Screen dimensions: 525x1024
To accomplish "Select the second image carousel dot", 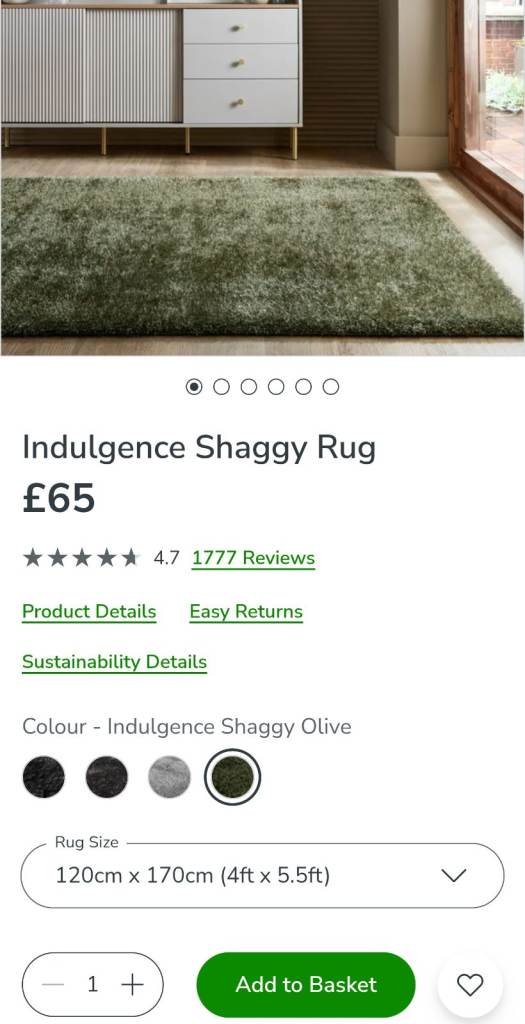I will tap(221, 387).
